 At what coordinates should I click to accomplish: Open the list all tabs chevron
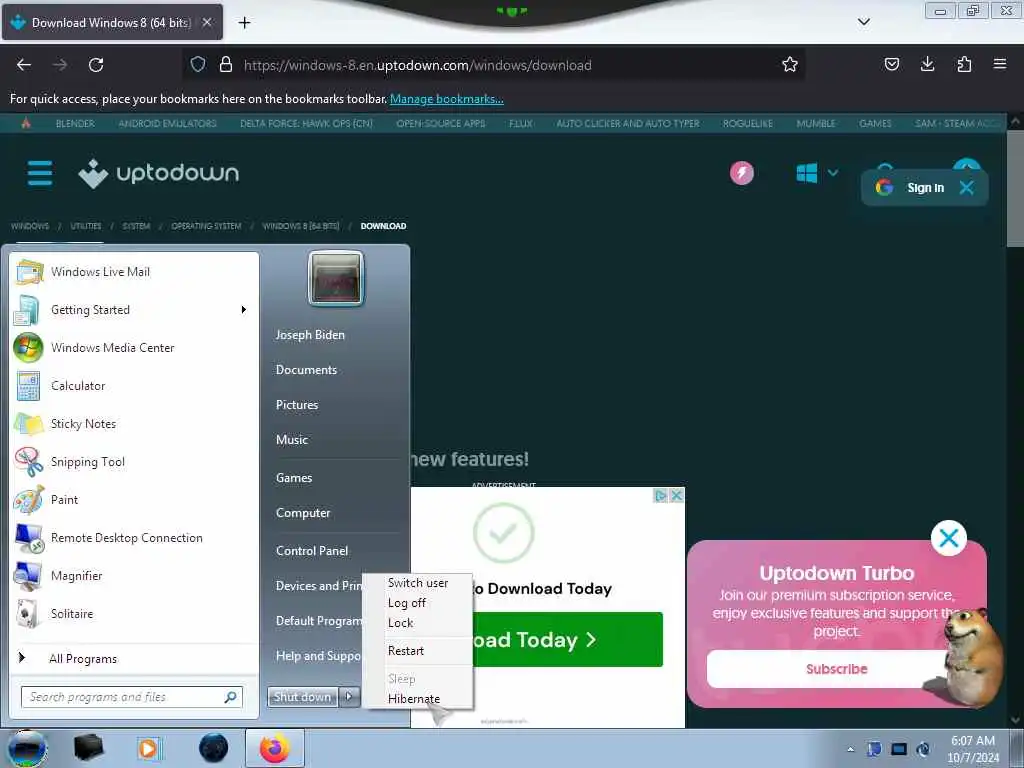863,22
